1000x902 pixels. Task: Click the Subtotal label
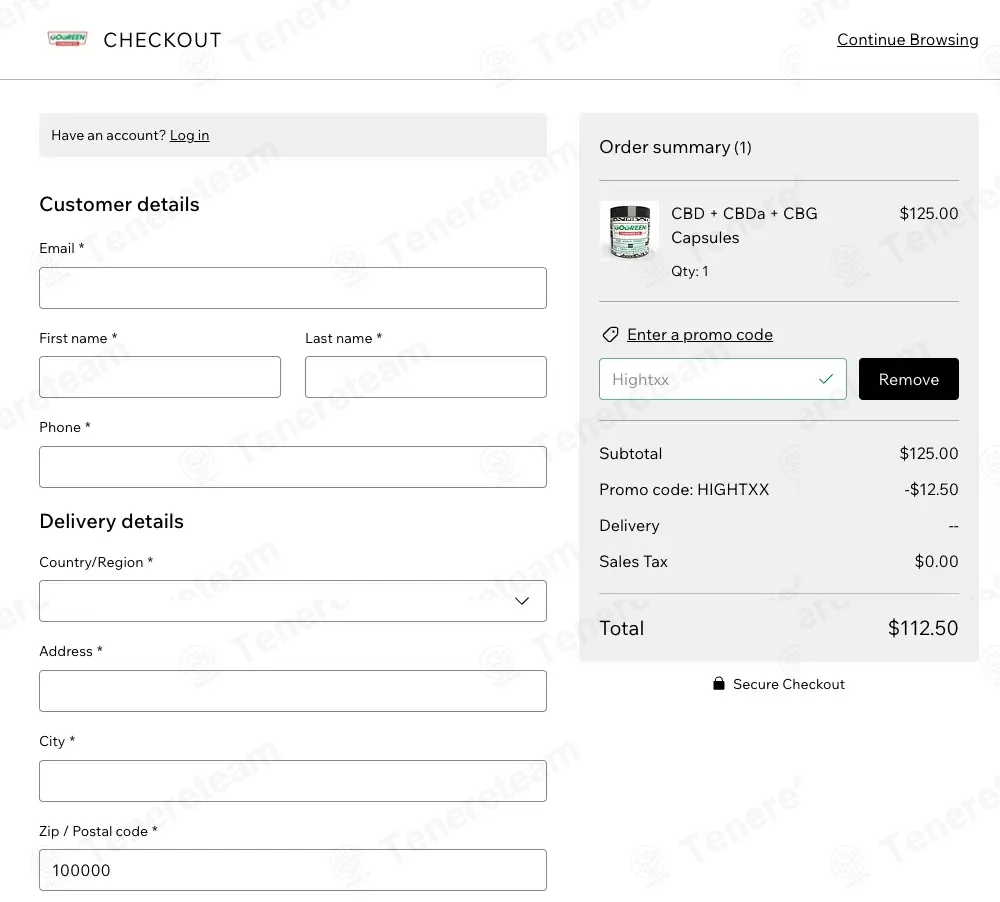click(x=630, y=454)
